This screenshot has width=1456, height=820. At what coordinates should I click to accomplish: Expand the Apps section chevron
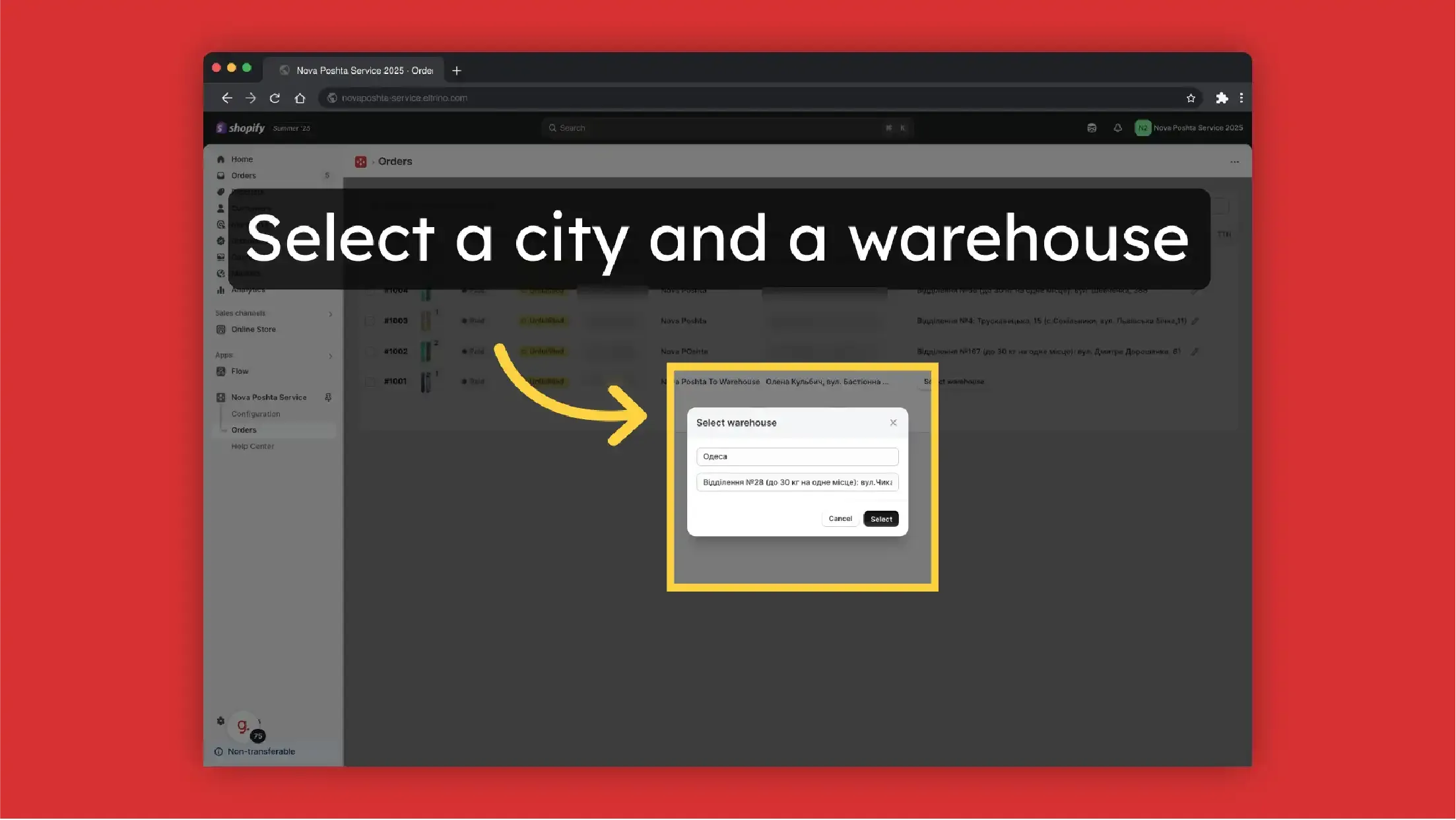coord(330,356)
